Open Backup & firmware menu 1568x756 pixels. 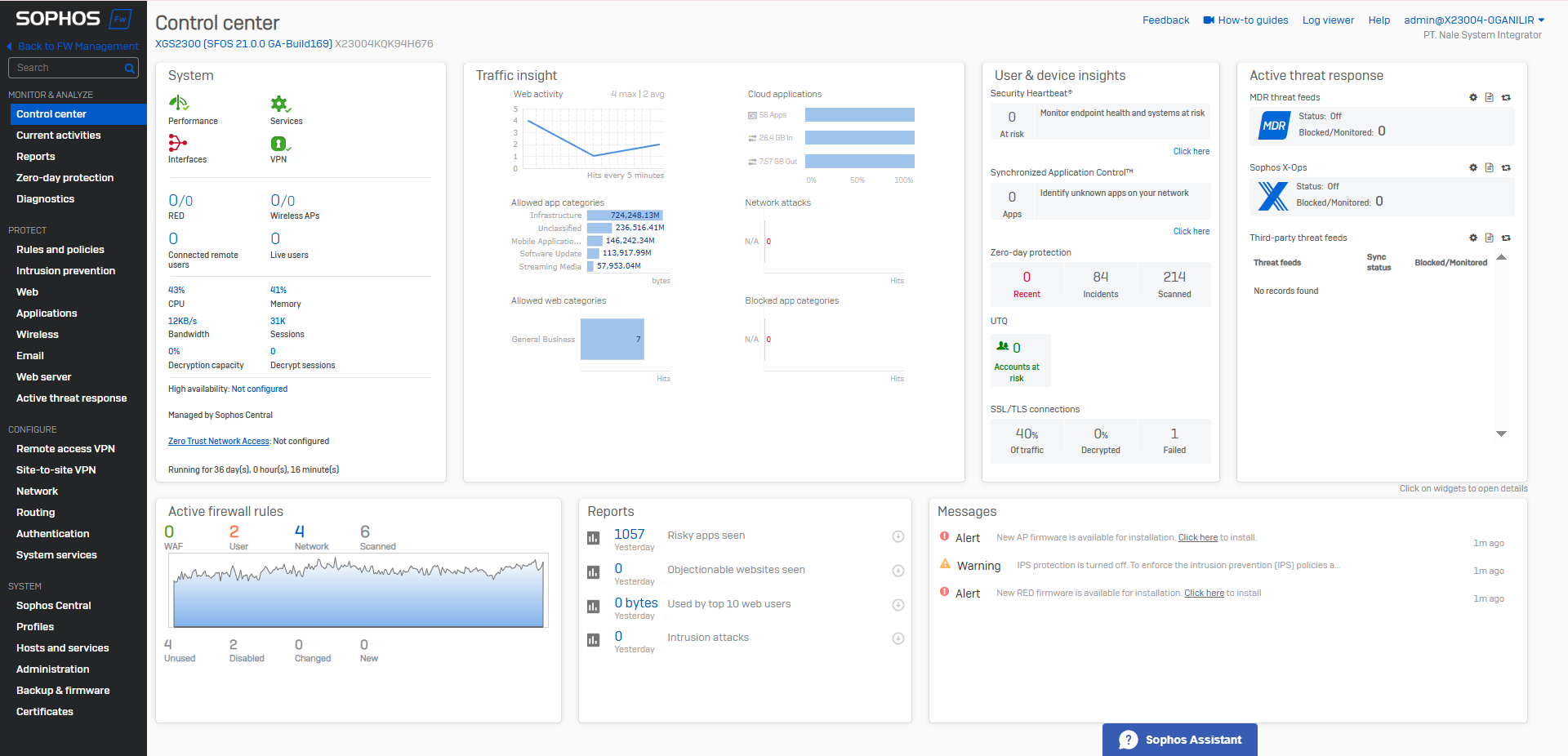[x=63, y=691]
